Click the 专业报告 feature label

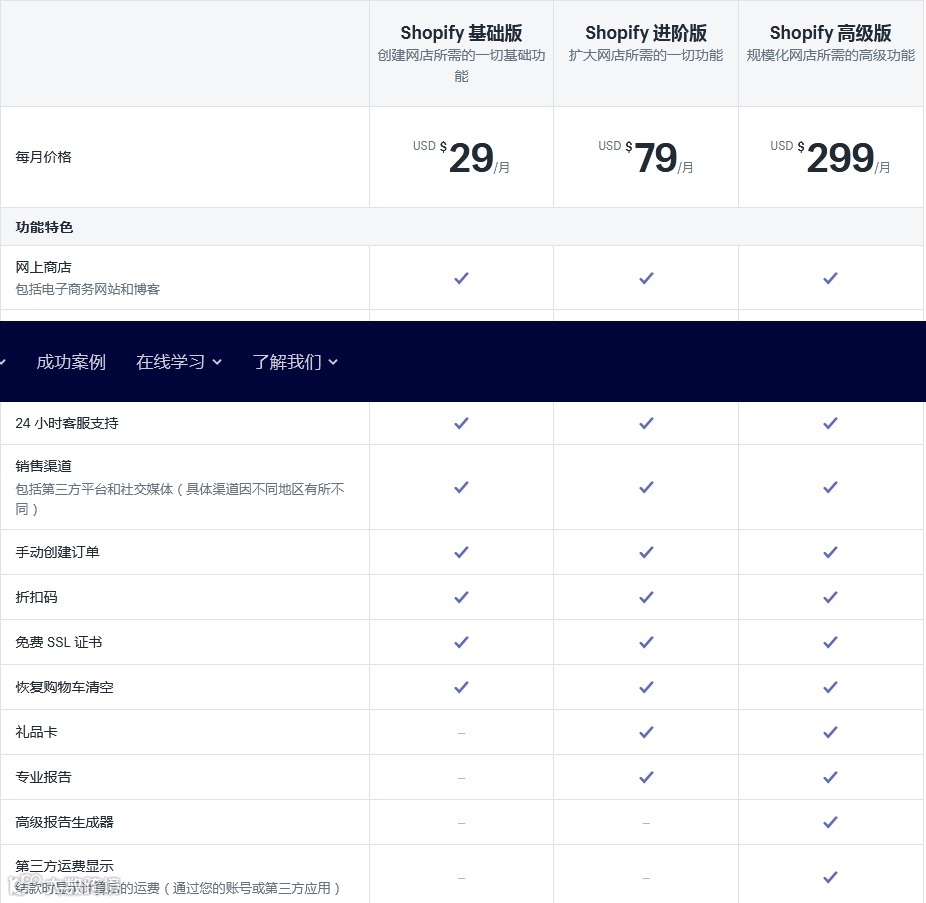44,777
